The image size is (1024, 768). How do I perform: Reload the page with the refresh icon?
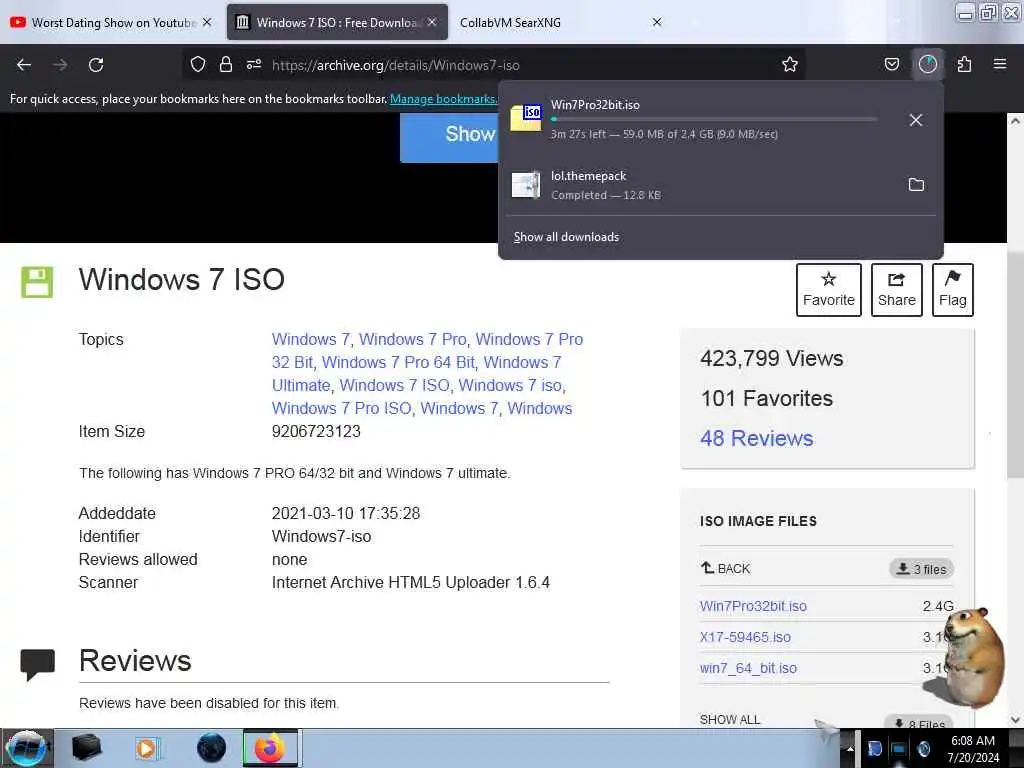tap(96, 65)
